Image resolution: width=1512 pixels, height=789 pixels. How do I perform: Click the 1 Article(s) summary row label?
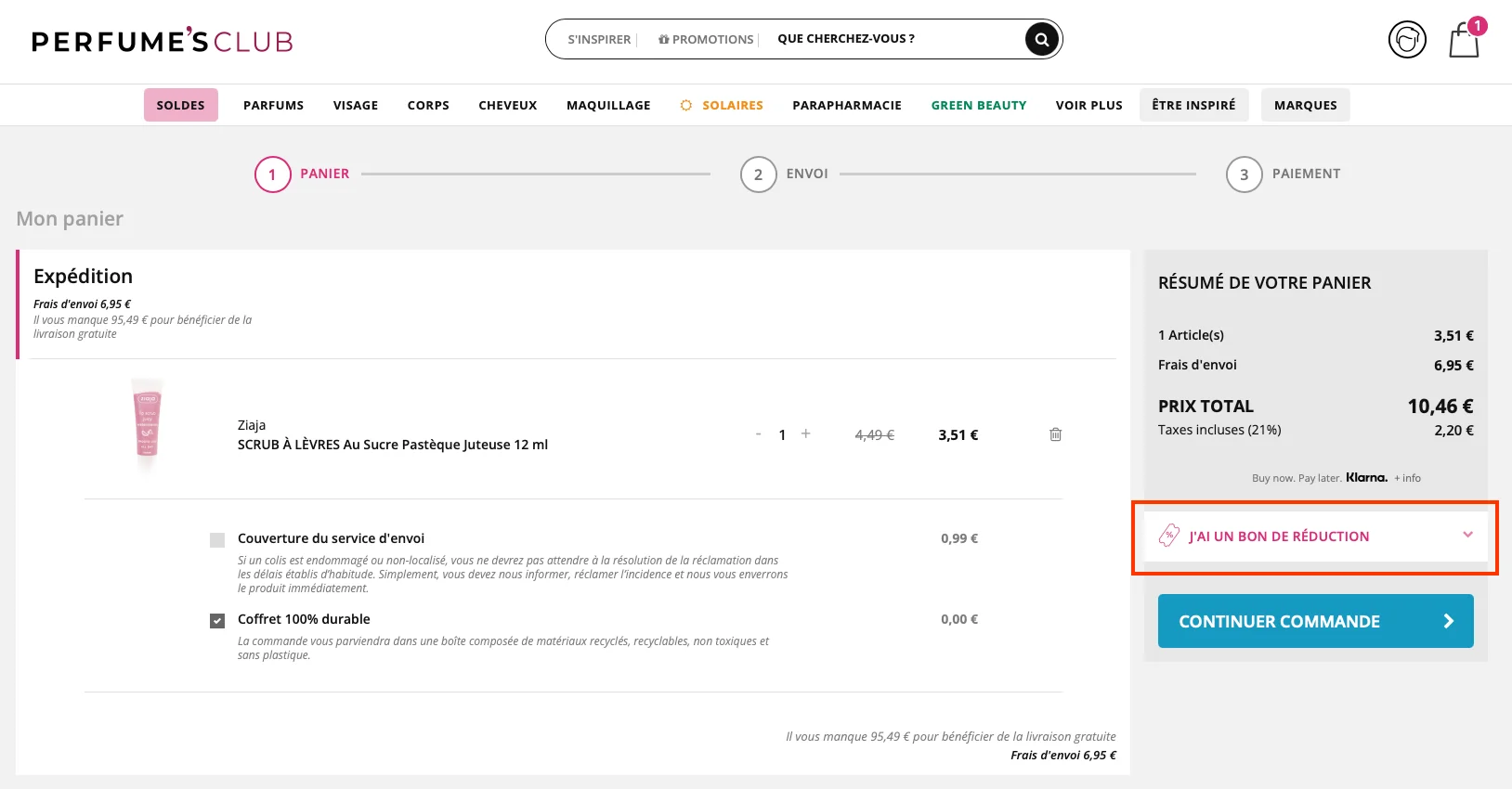click(x=1191, y=335)
